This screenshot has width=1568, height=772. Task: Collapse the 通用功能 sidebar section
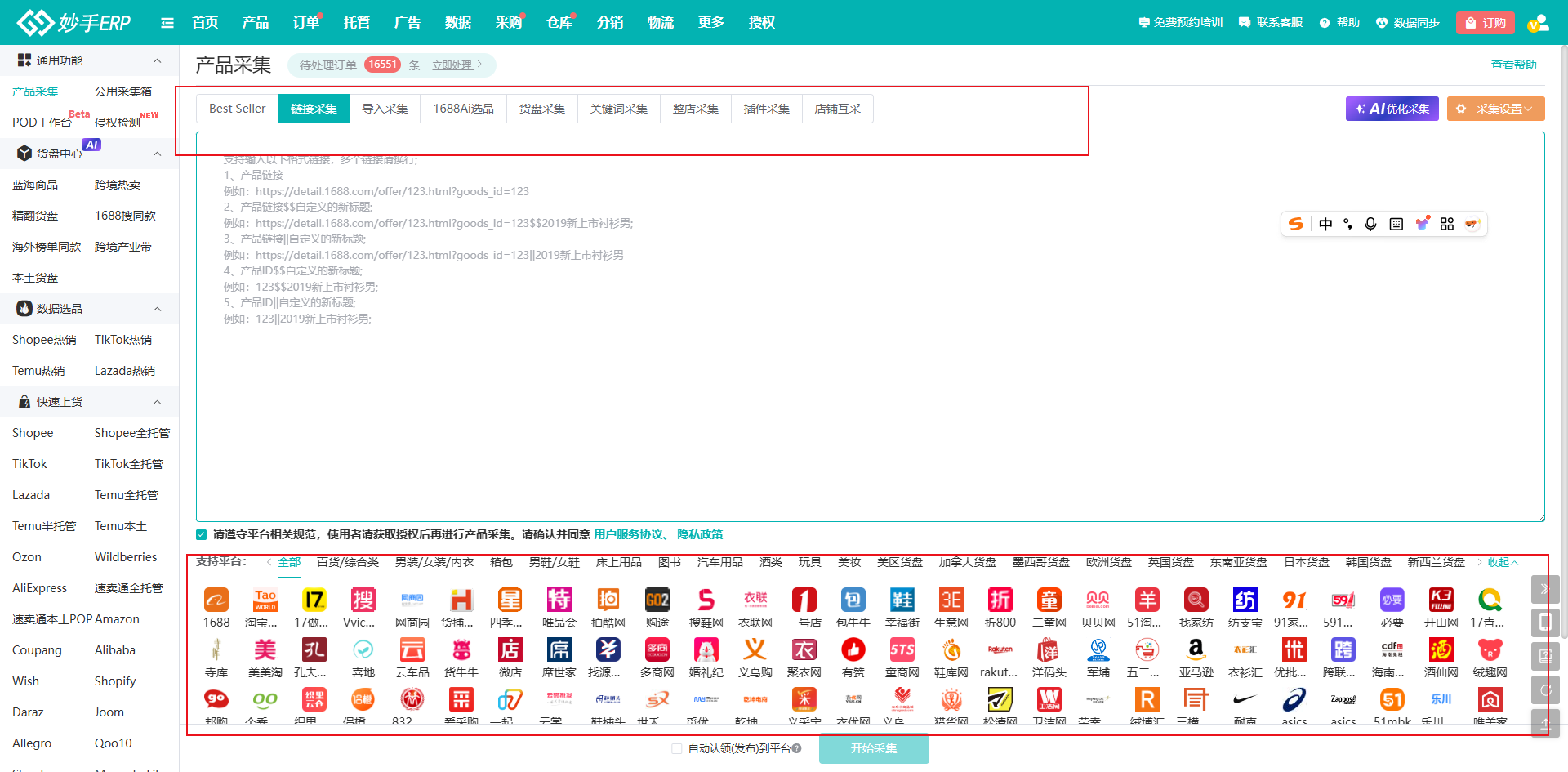(x=158, y=60)
